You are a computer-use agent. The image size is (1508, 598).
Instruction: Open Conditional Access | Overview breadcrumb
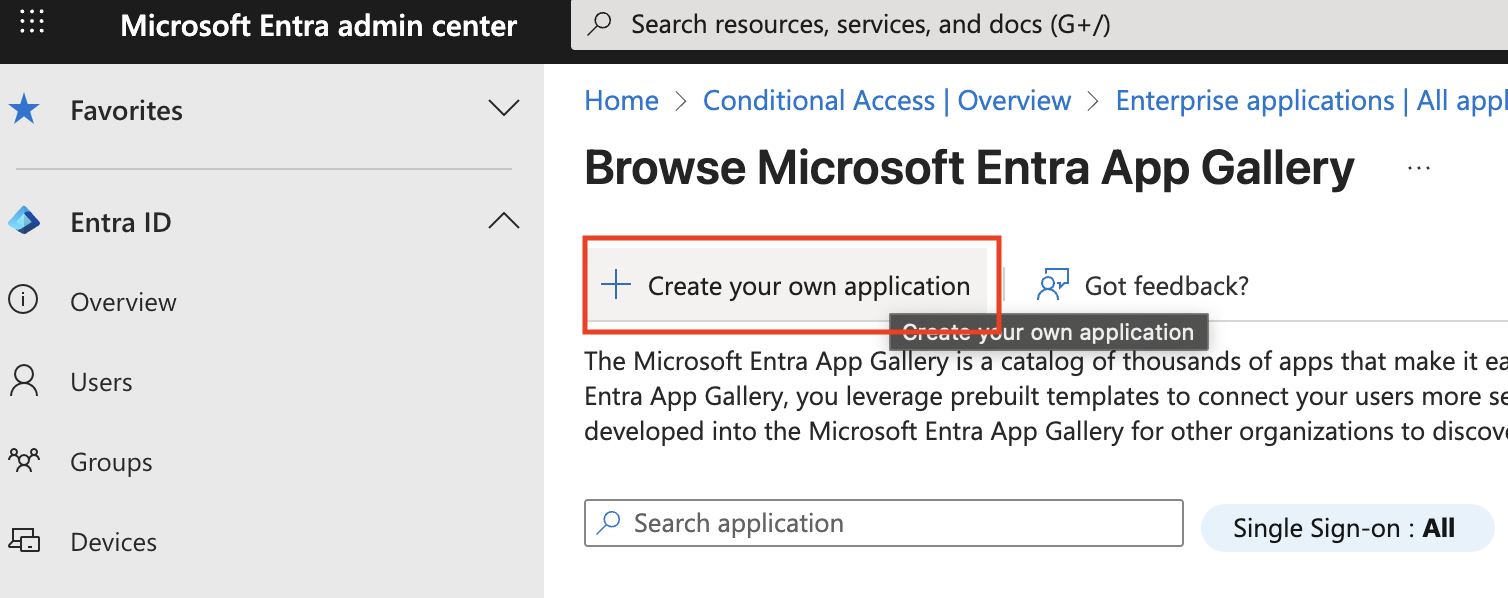[x=887, y=101]
